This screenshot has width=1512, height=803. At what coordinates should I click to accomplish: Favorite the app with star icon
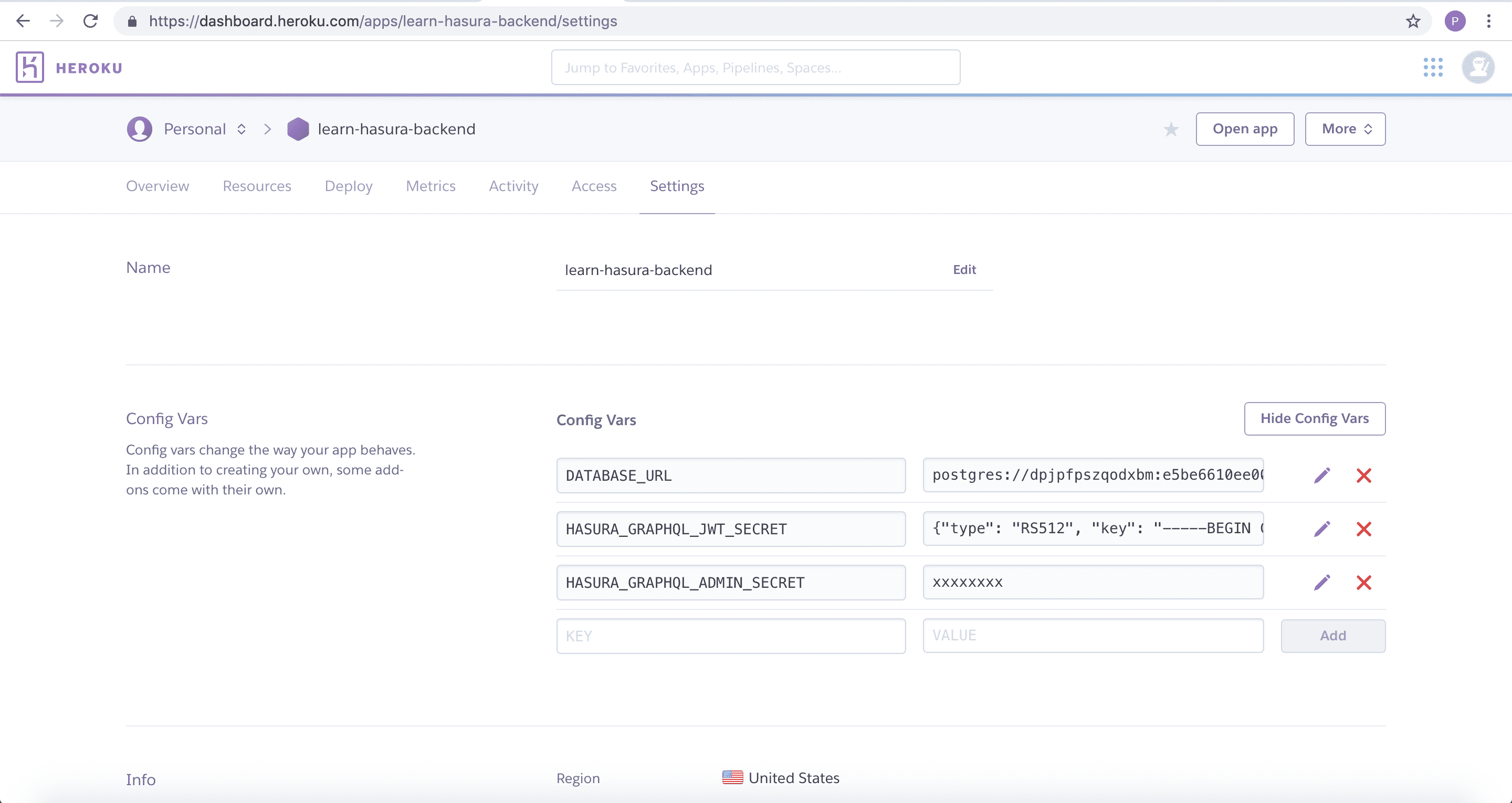point(1171,129)
